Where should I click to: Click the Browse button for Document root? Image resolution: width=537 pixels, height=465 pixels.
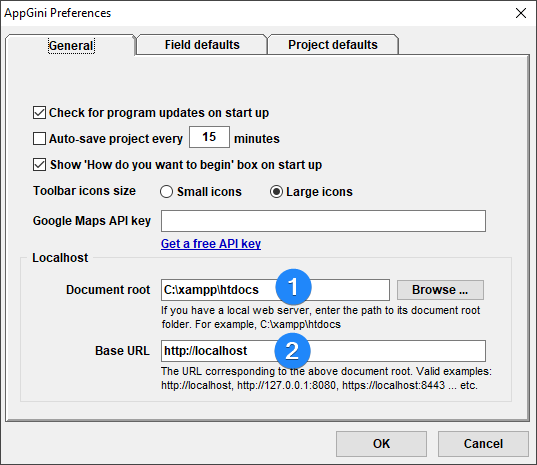(440, 290)
